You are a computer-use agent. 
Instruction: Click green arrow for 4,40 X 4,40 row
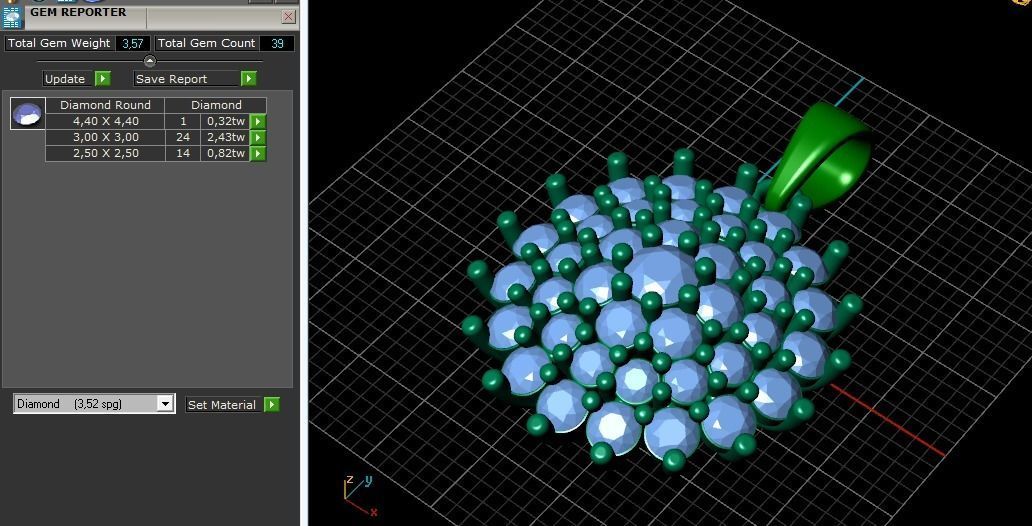pyautogui.click(x=258, y=121)
